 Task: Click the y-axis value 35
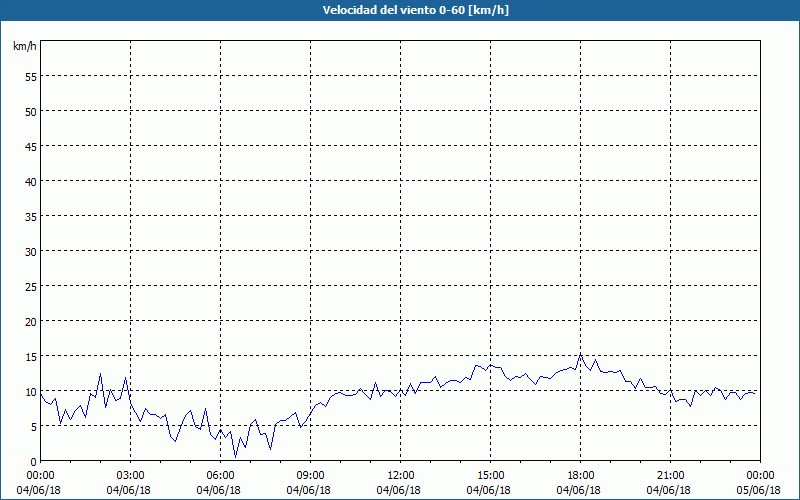pos(31,216)
